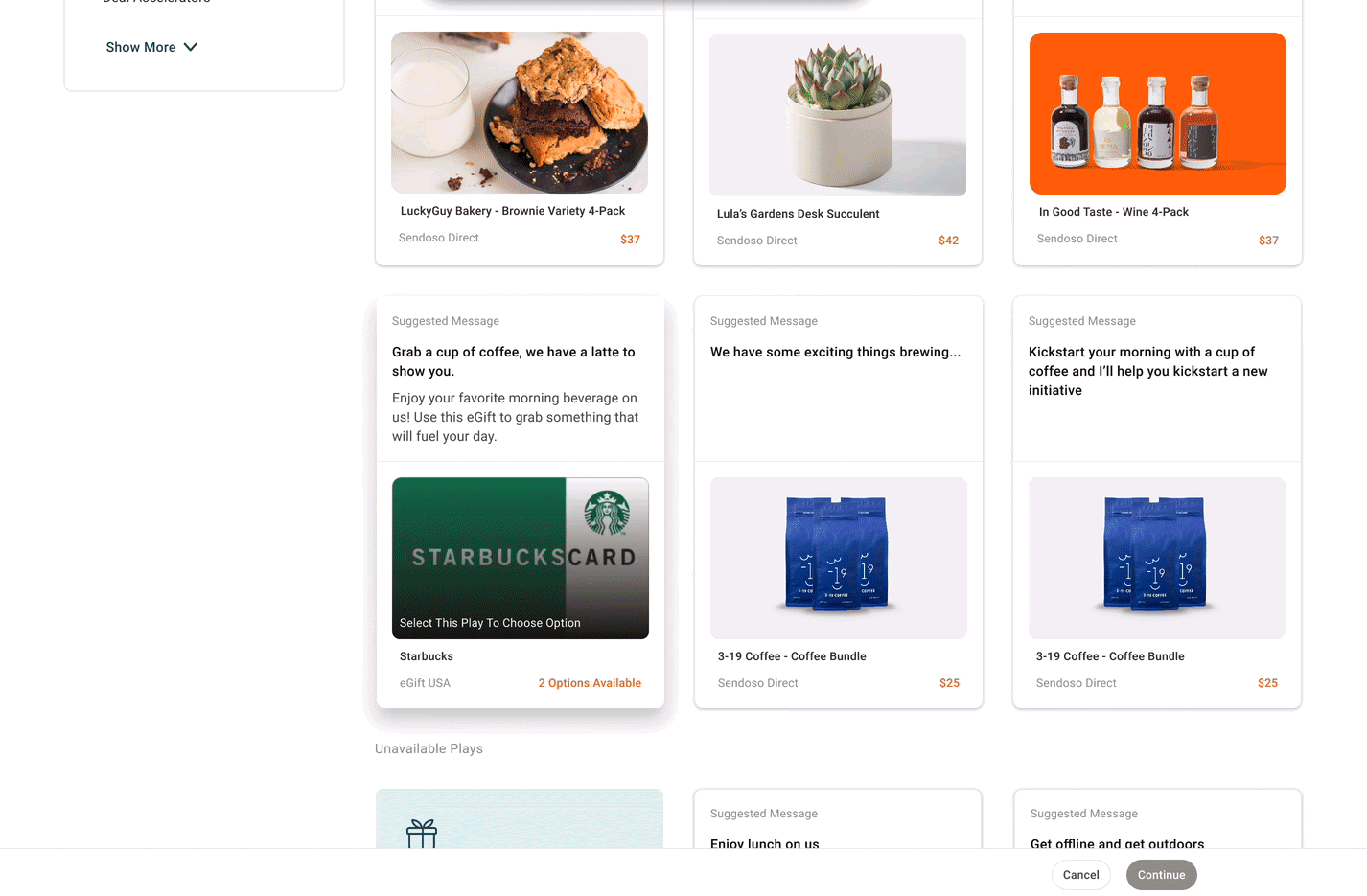Select "We have some exciting things brewing" message

click(x=835, y=352)
